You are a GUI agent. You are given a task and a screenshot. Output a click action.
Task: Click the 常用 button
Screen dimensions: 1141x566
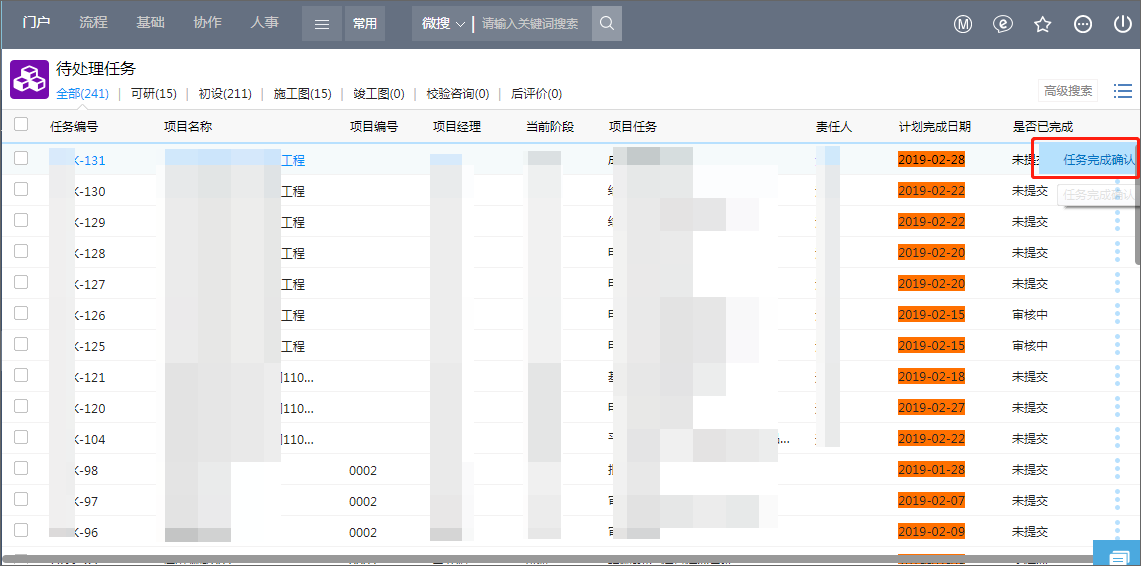click(365, 24)
